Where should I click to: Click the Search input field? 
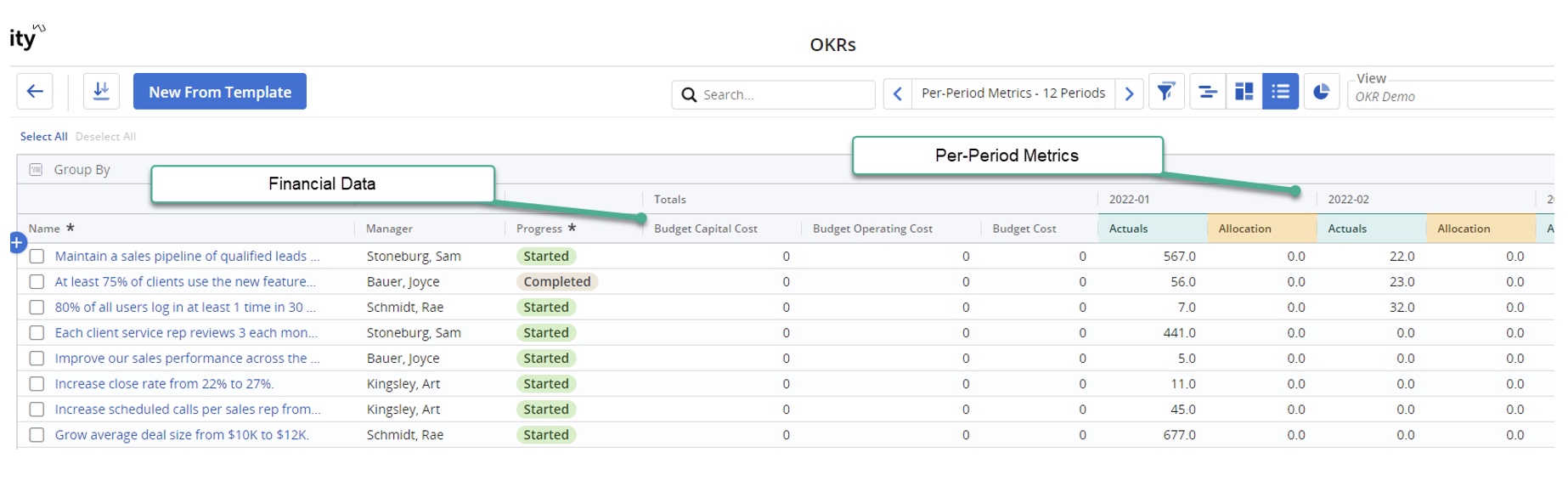click(774, 94)
